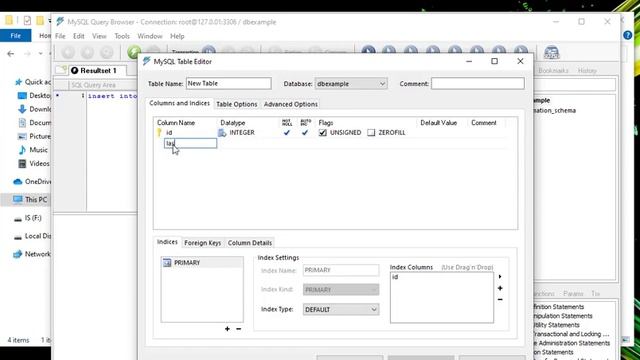Select the Columns and Indices tab
The width and height of the screenshot is (640, 360).
(x=180, y=103)
